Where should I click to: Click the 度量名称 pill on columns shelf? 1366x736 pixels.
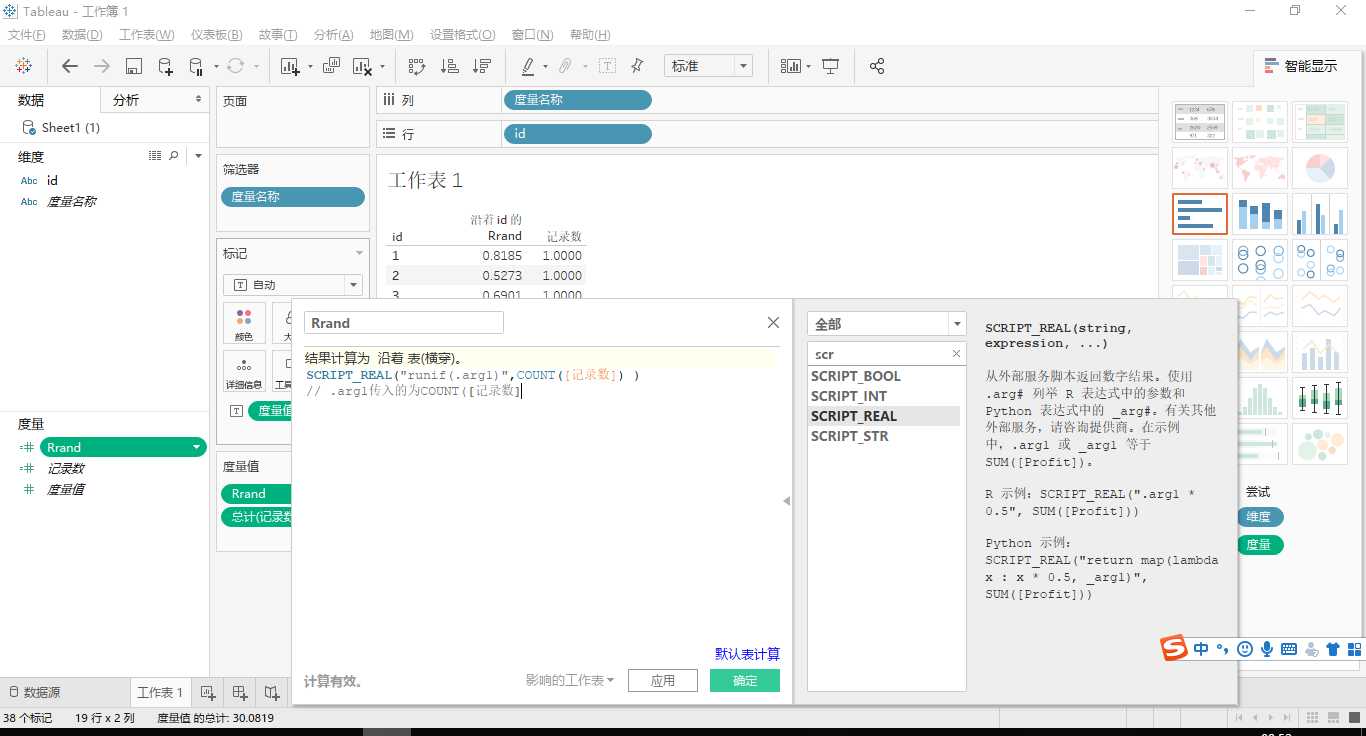point(577,100)
